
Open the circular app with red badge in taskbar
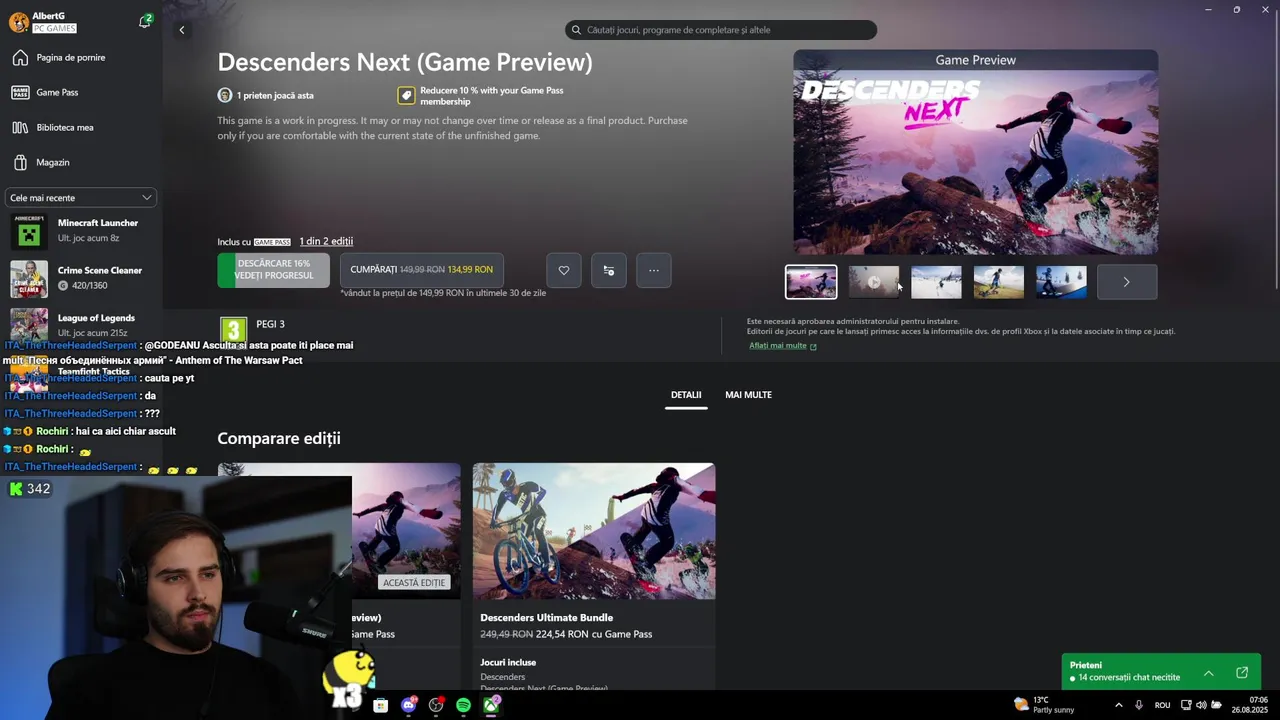[436, 706]
